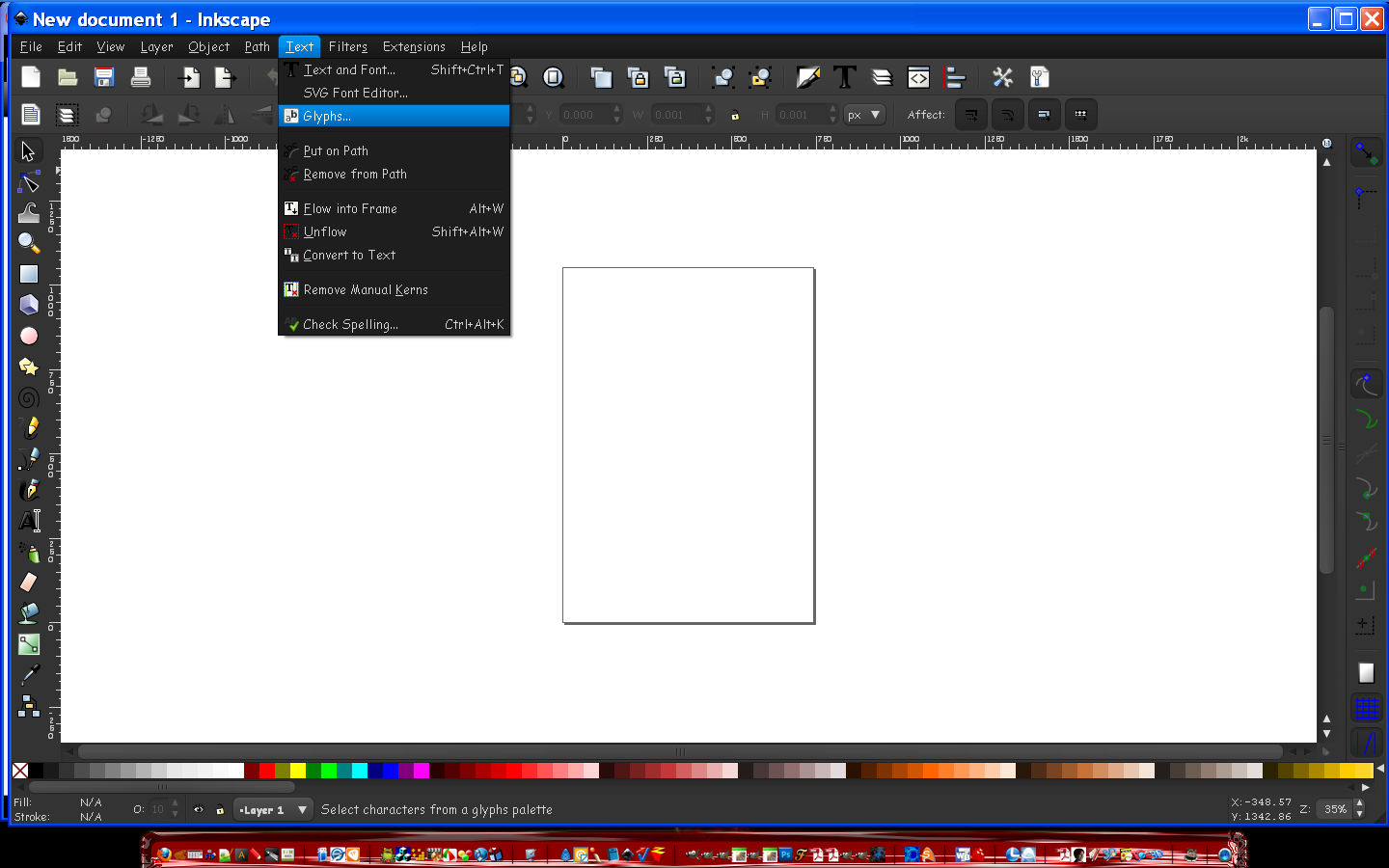Pick the Eraser tool

[x=29, y=583]
